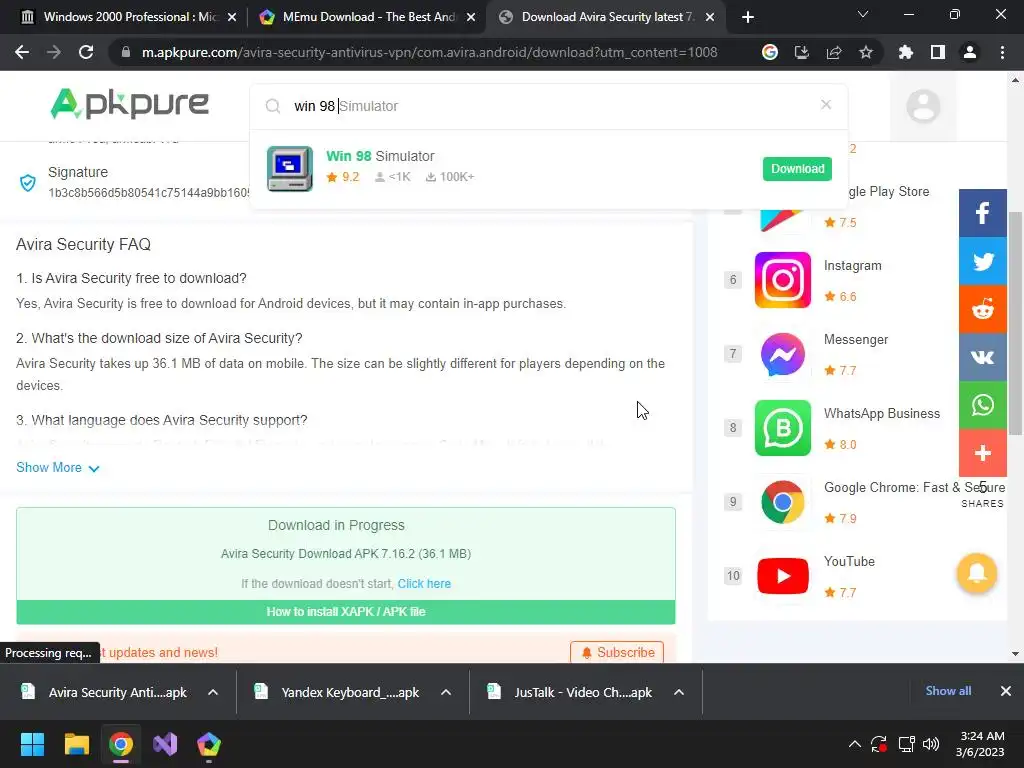Open Chrome three-dot menu

point(1002,52)
